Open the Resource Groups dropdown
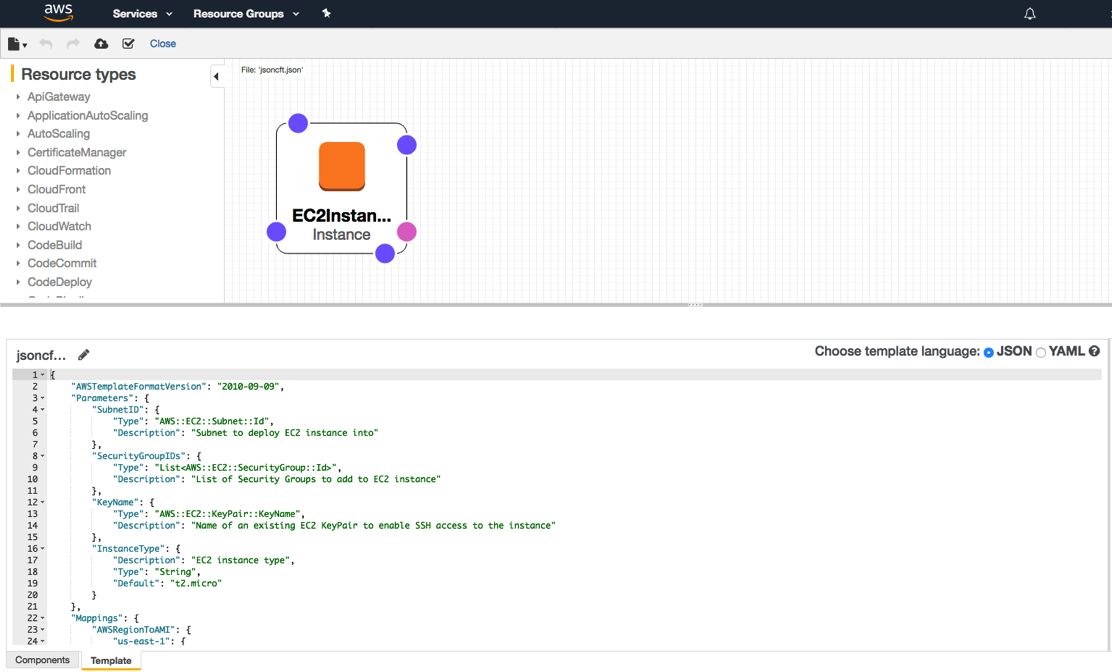Viewport: 1112px width, 672px height. pyautogui.click(x=245, y=14)
